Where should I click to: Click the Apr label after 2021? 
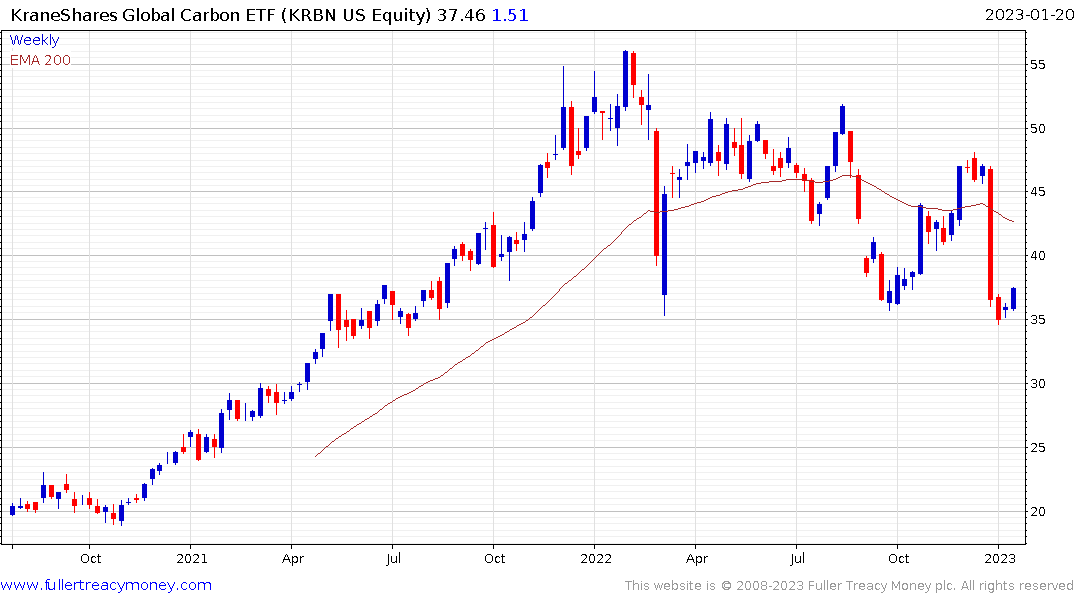293,559
